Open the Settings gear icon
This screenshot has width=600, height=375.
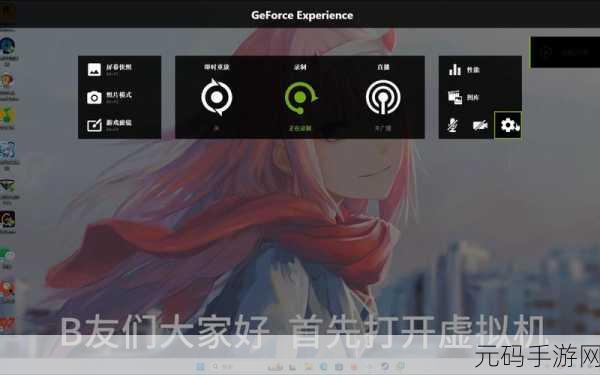tap(508, 125)
